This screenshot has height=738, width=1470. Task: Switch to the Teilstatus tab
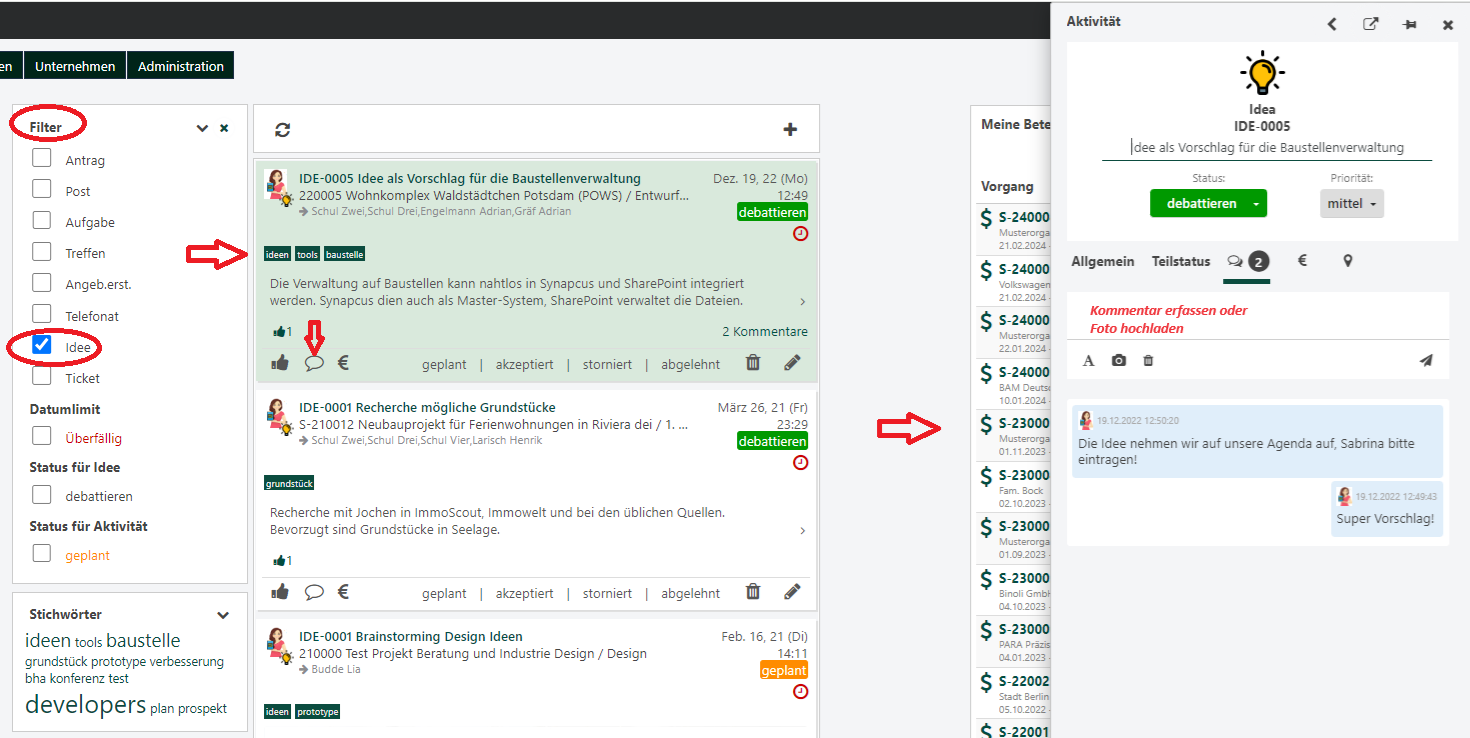1180,261
